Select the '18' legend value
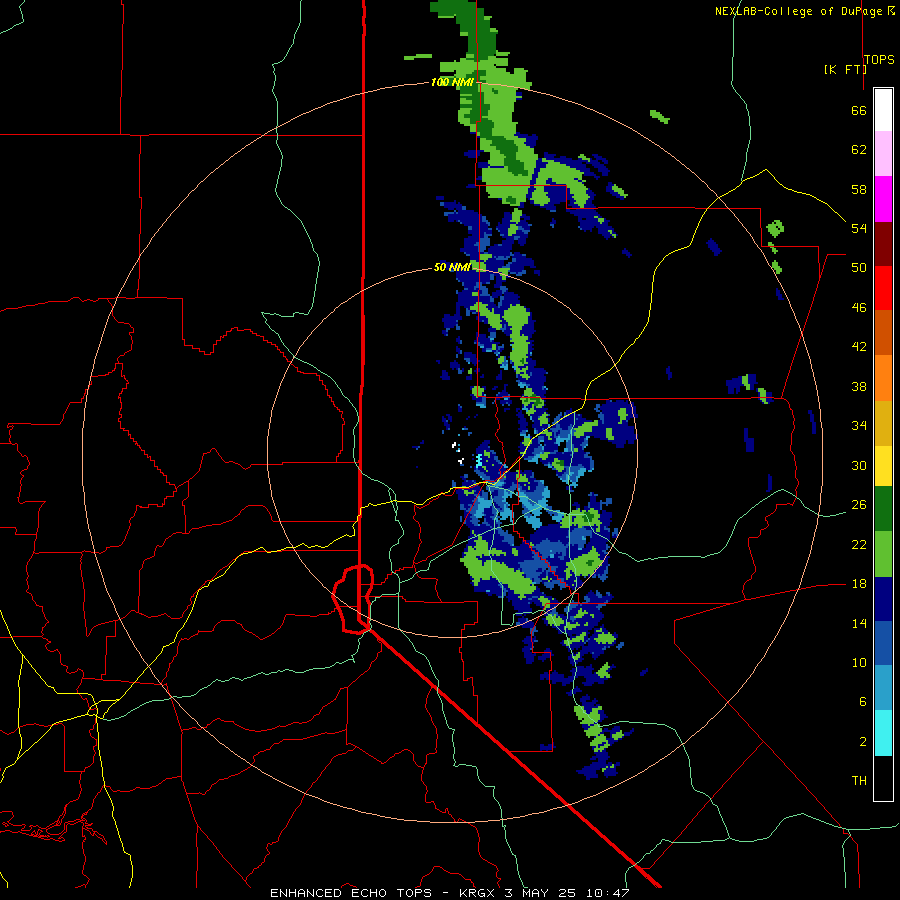Image resolution: width=900 pixels, height=900 pixels. coord(859,584)
